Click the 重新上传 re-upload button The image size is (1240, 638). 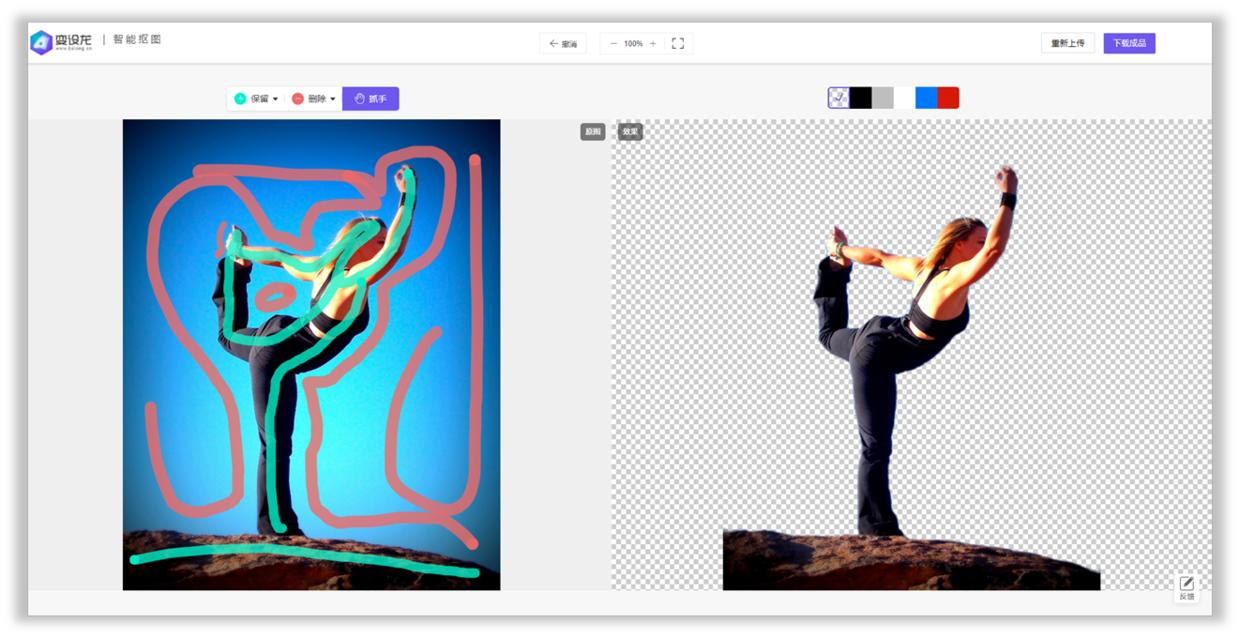click(1067, 43)
